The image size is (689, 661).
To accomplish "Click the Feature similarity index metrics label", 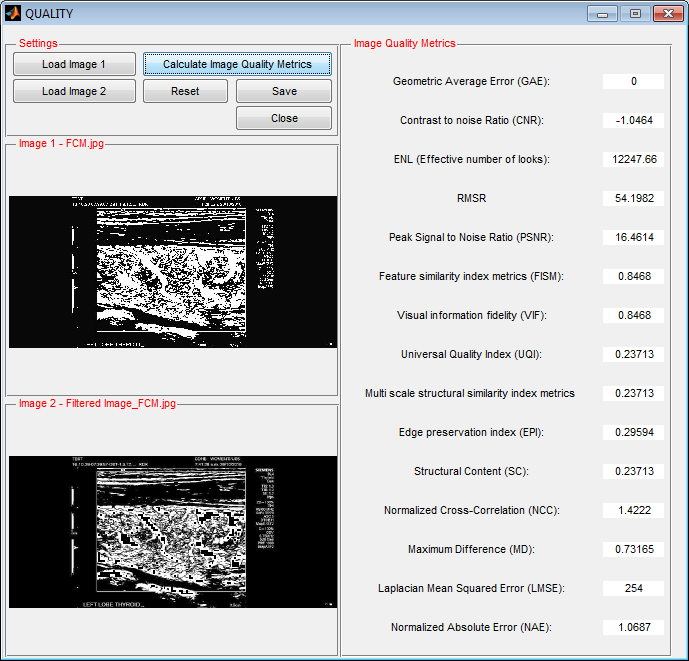I will click(471, 276).
